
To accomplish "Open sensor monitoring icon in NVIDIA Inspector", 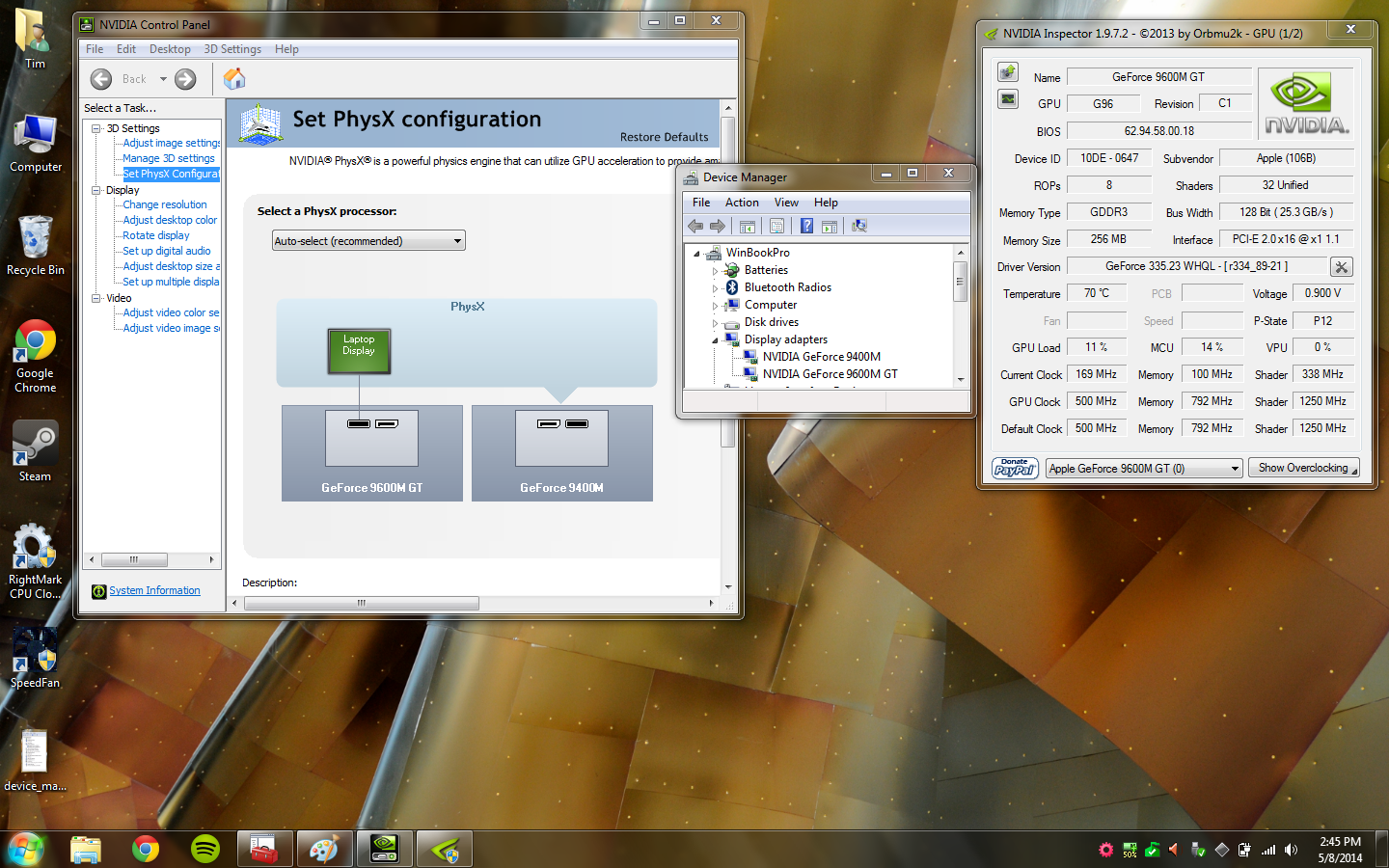I will [x=1008, y=98].
